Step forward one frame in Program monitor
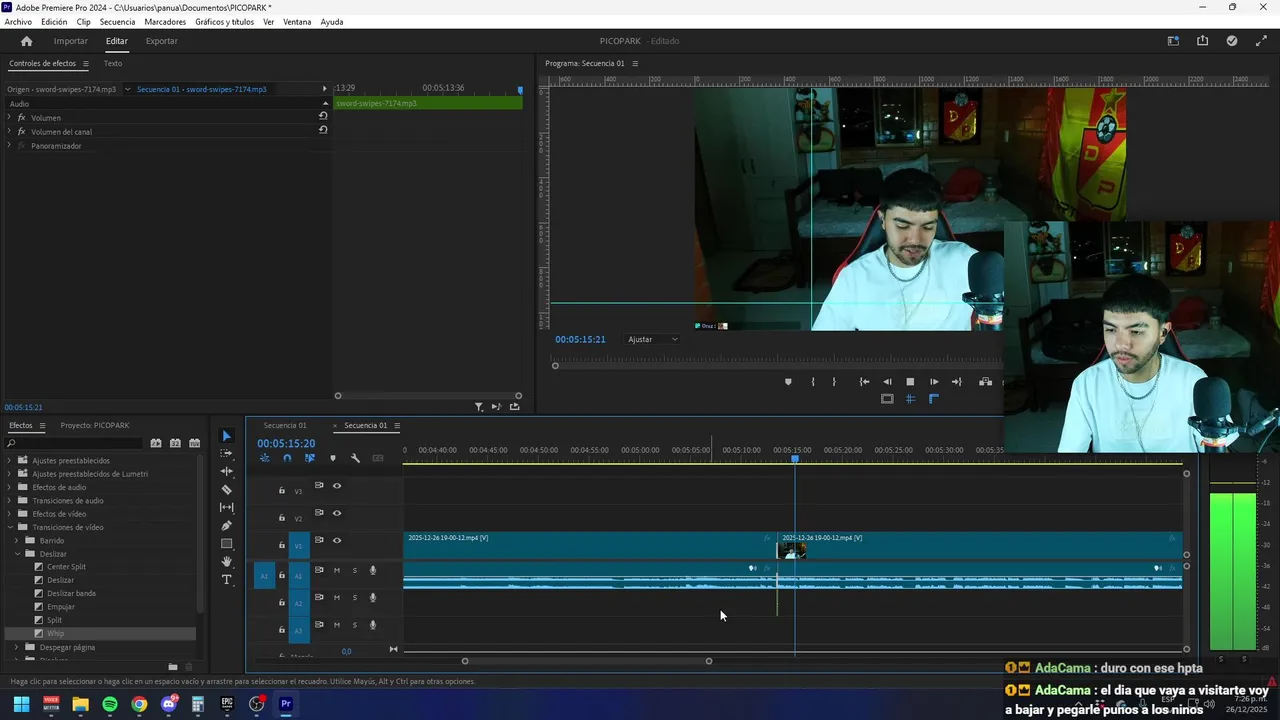 pyautogui.click(x=934, y=382)
